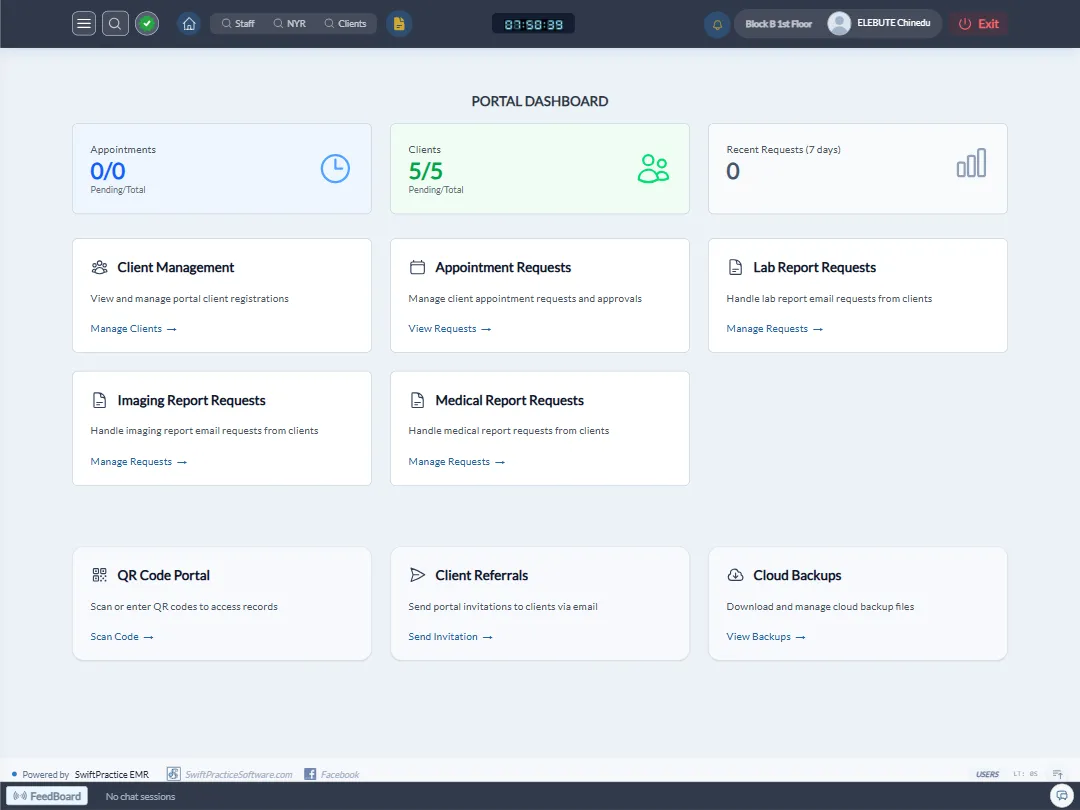This screenshot has height=810, width=1080.
Task: Select Block B 1st Floor location
Action: (x=778, y=23)
